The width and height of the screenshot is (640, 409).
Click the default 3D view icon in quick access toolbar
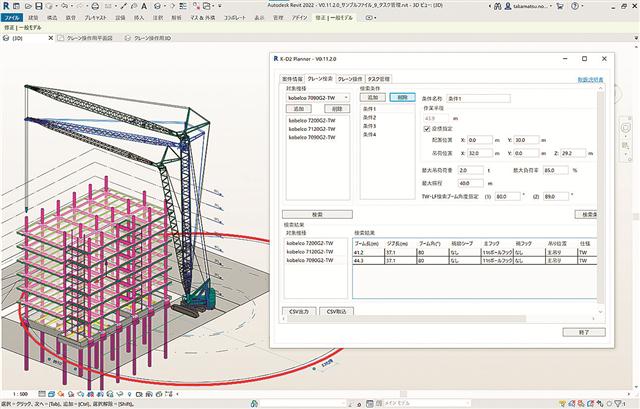(158, 7)
